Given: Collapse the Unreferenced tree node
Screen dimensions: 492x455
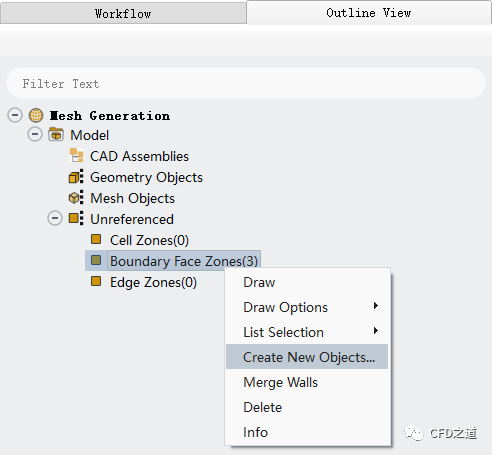Looking at the screenshot, I should point(55,219).
